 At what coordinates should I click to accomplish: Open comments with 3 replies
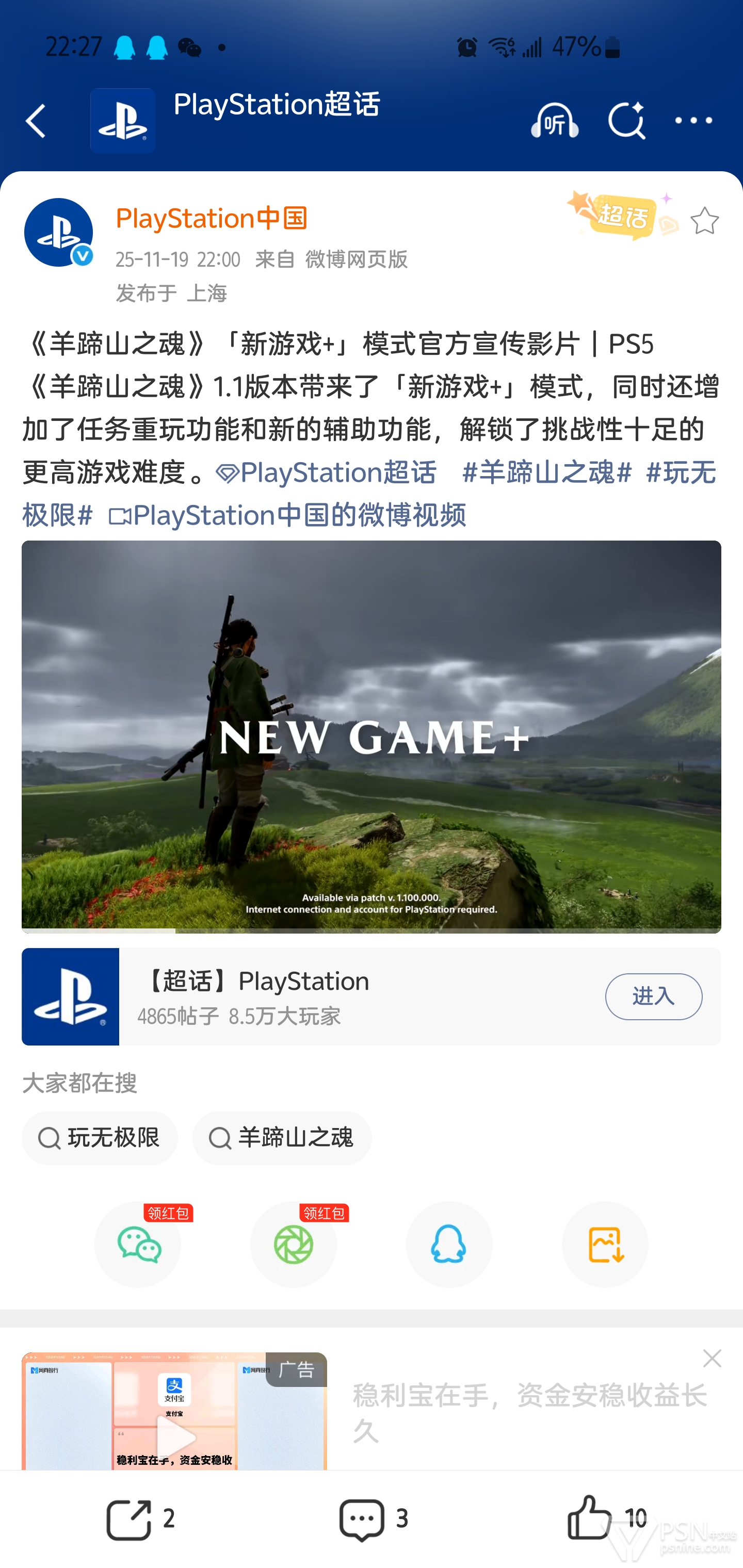(373, 1518)
